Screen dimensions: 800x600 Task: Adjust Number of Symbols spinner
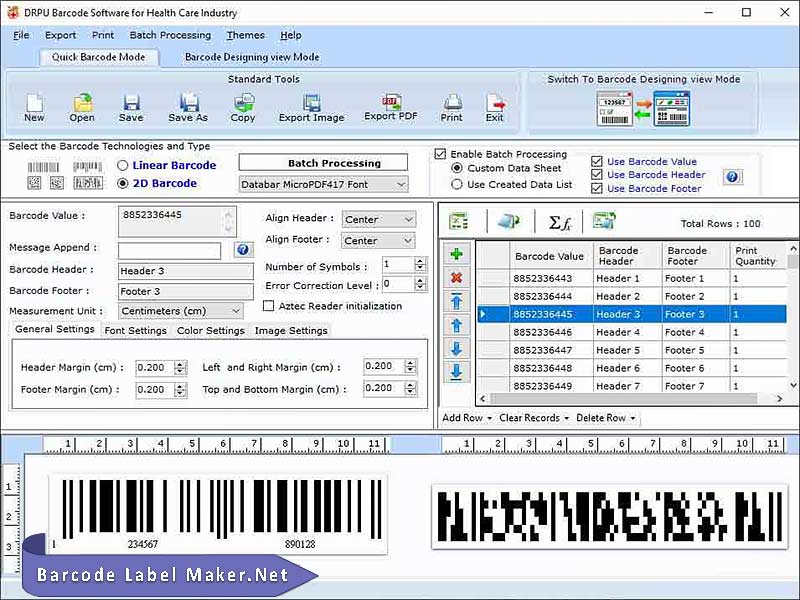coord(420,264)
